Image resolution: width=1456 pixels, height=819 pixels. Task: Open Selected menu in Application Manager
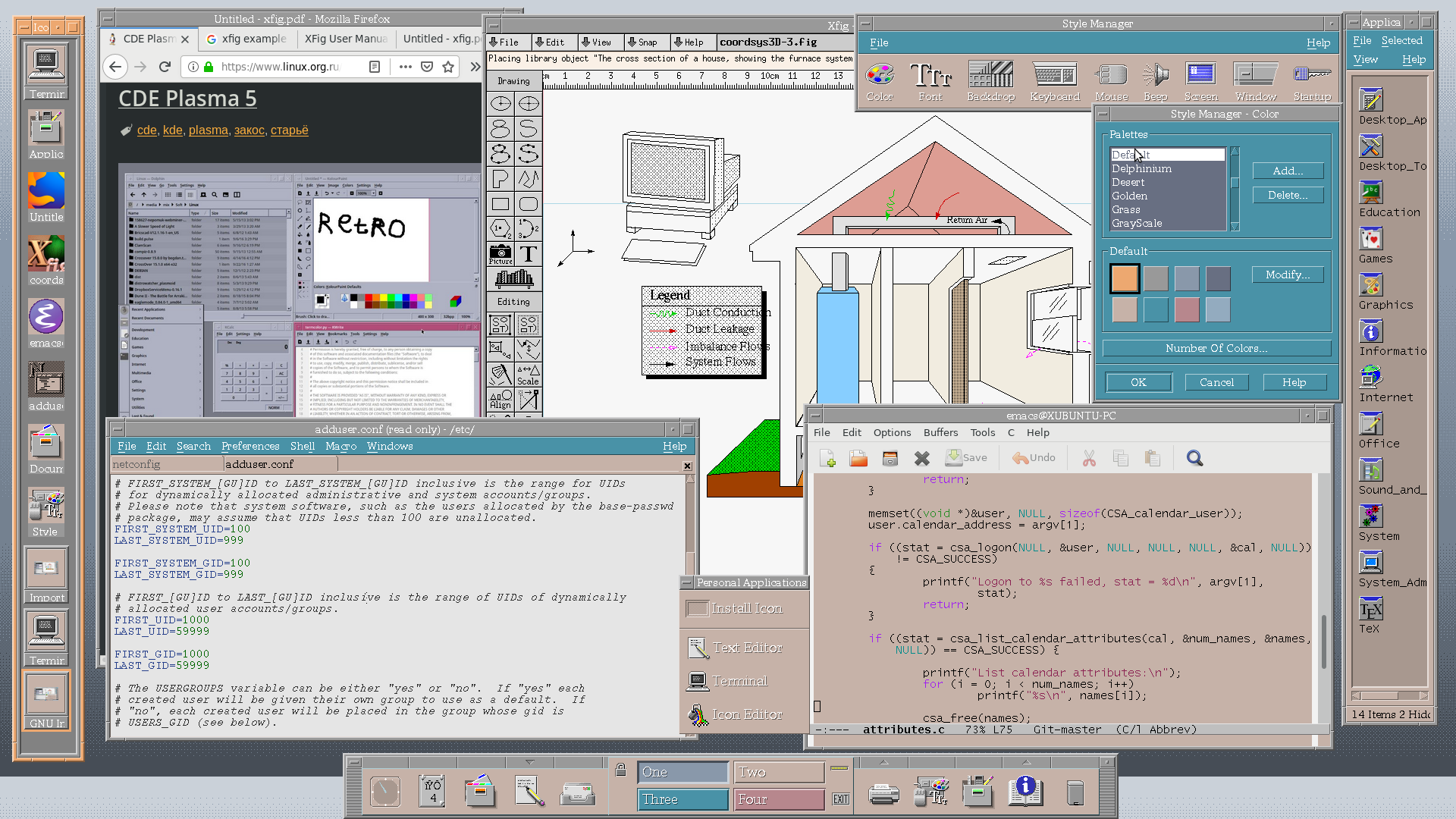click(1401, 40)
